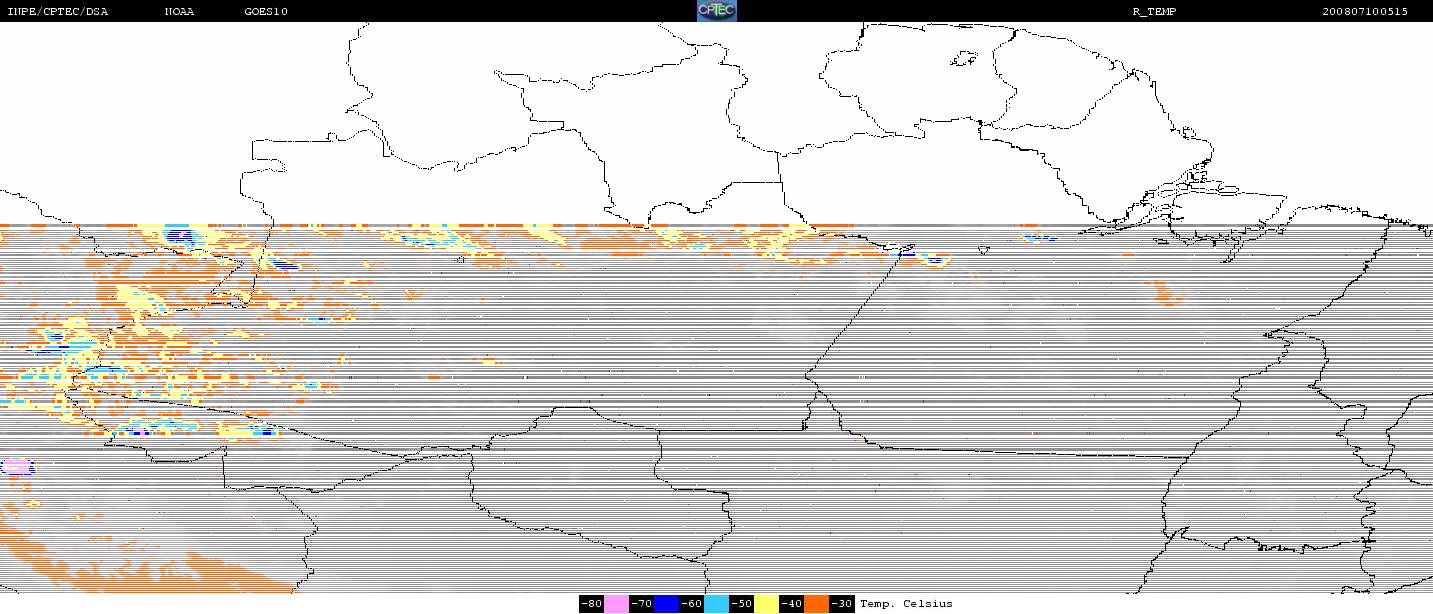Click the -80 legend label
Viewport: 1433px width, 614px height.
pos(592,604)
